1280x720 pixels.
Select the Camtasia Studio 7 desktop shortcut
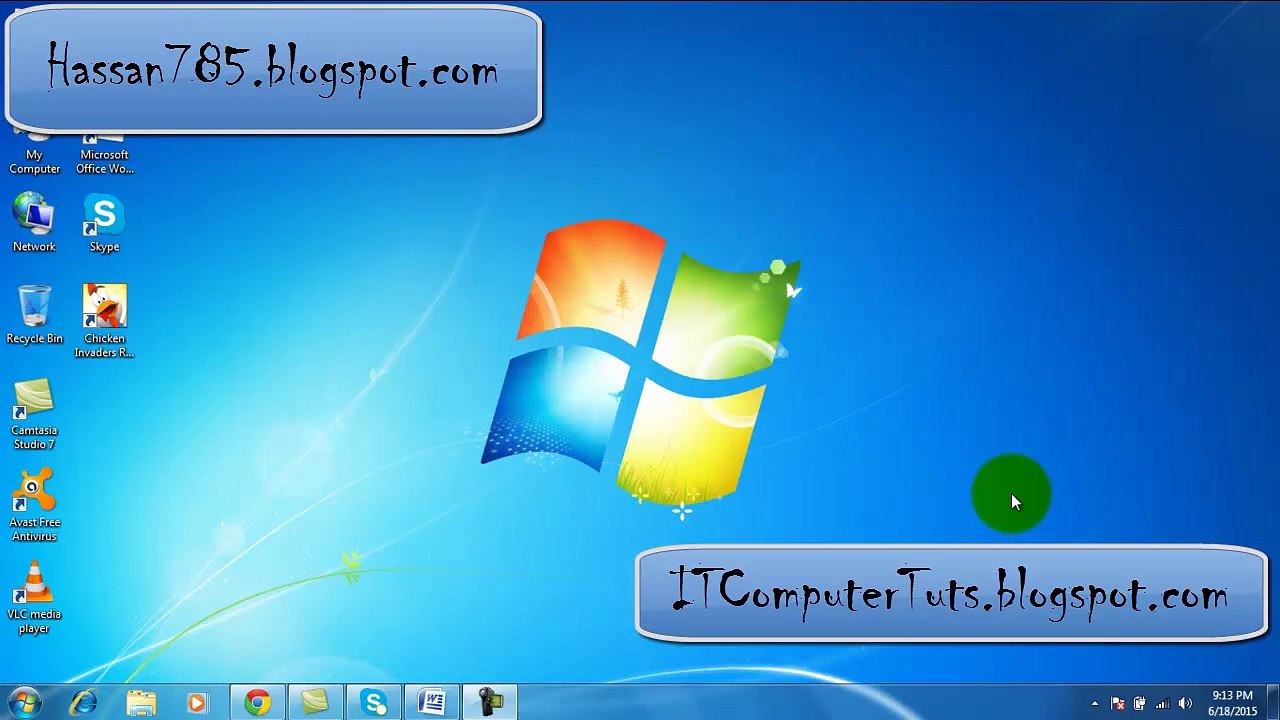34,414
